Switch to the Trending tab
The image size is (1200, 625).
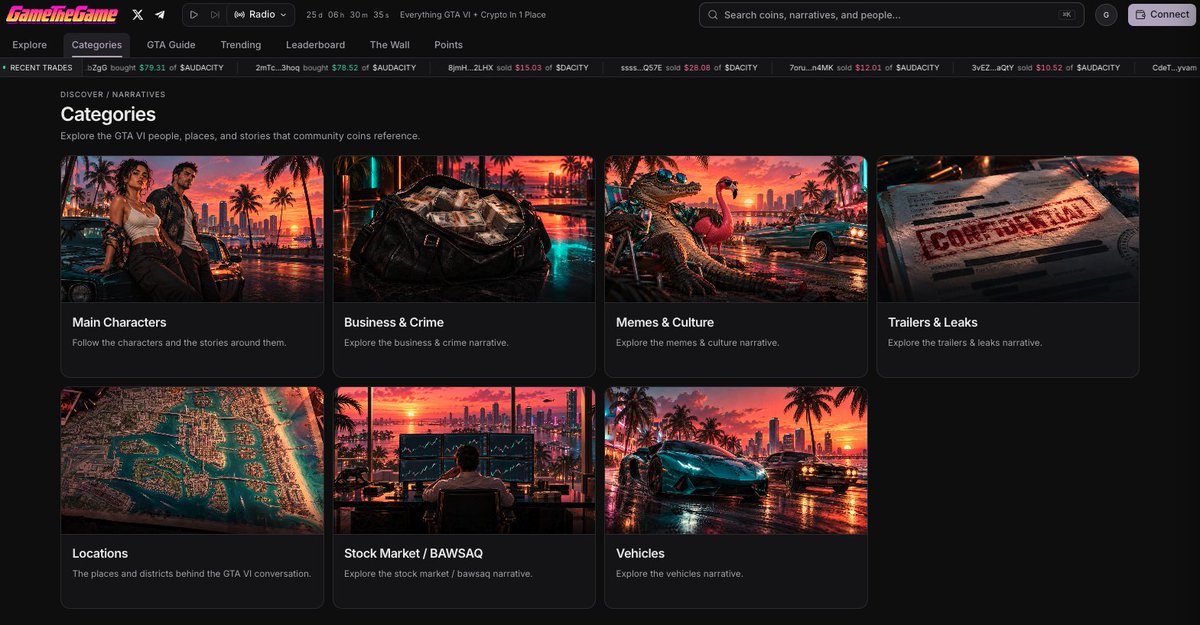click(x=241, y=45)
